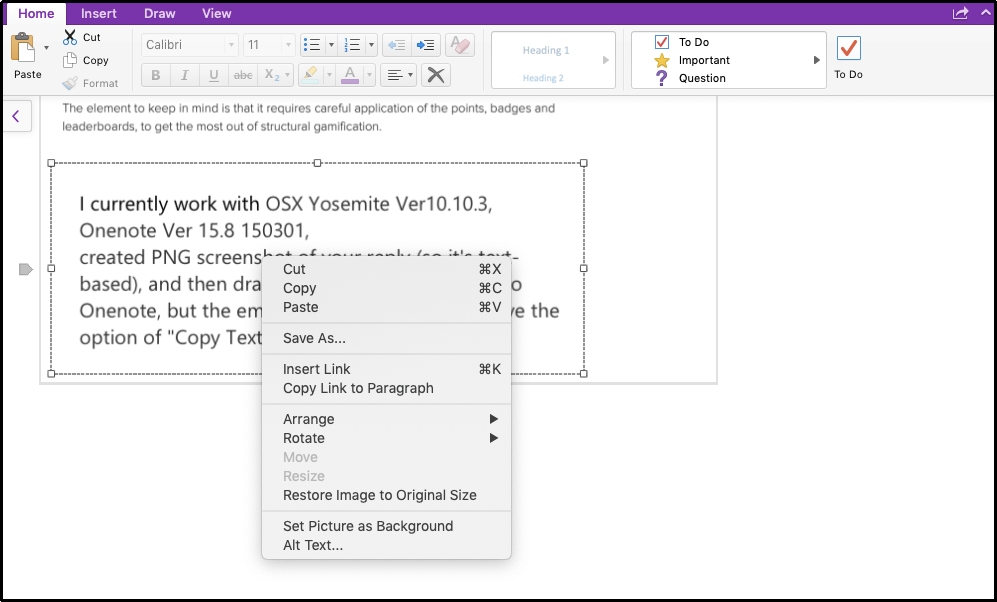Click the clear formatting X icon

[435, 74]
